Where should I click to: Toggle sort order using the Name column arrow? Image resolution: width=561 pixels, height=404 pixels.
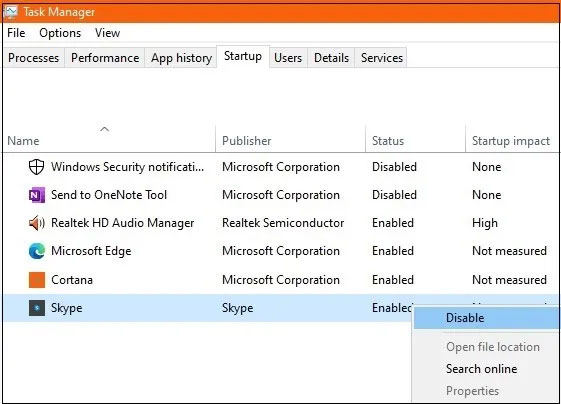pos(104,129)
